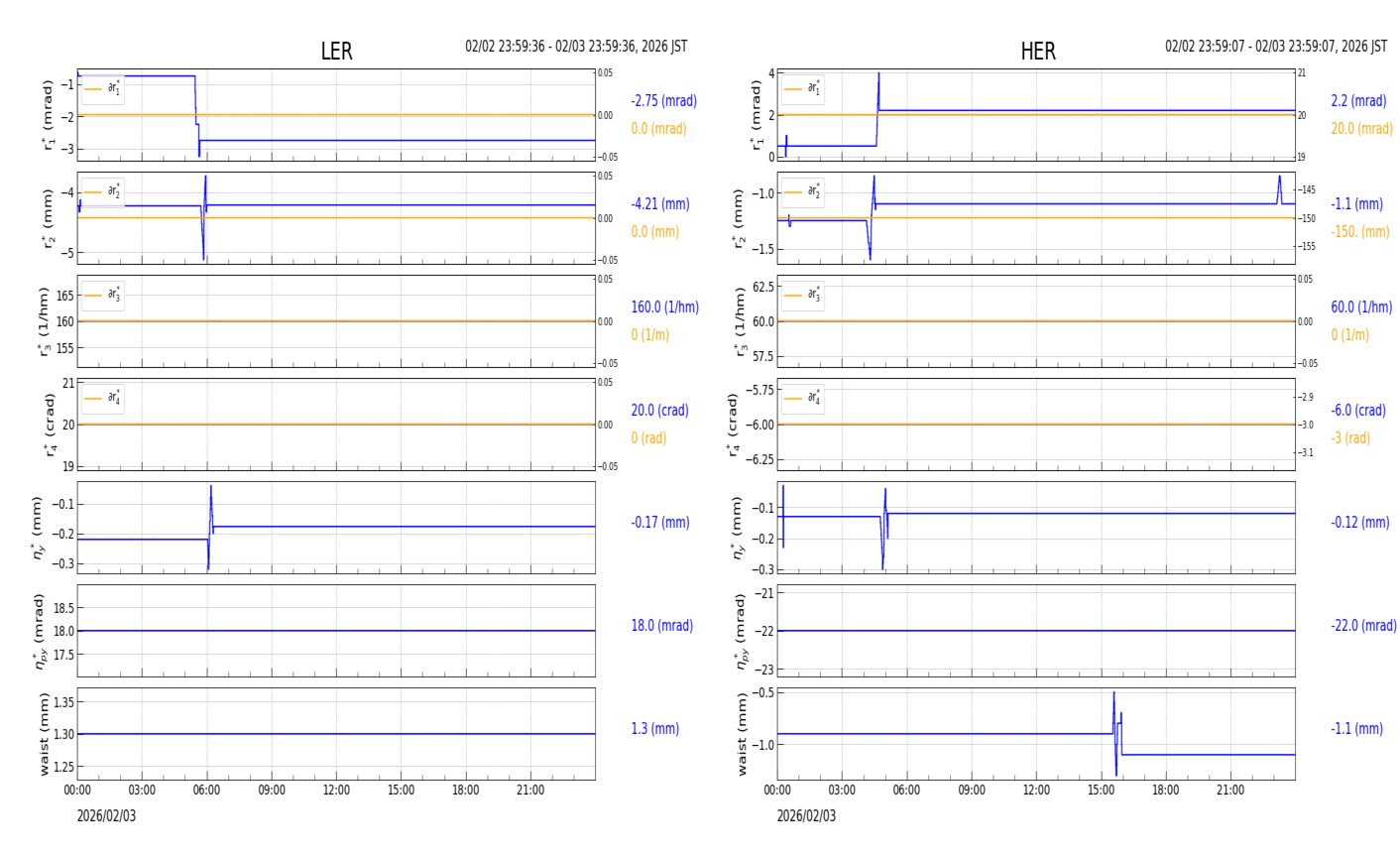This screenshot has height=857, width=1400.
Task: Click the 2.2 (mrad) value in HER
Action: coord(1358,101)
